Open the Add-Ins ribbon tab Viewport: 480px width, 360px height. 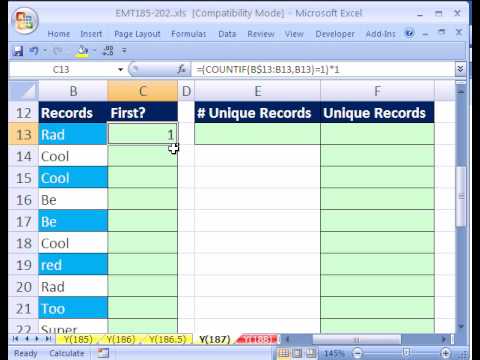coord(380,34)
